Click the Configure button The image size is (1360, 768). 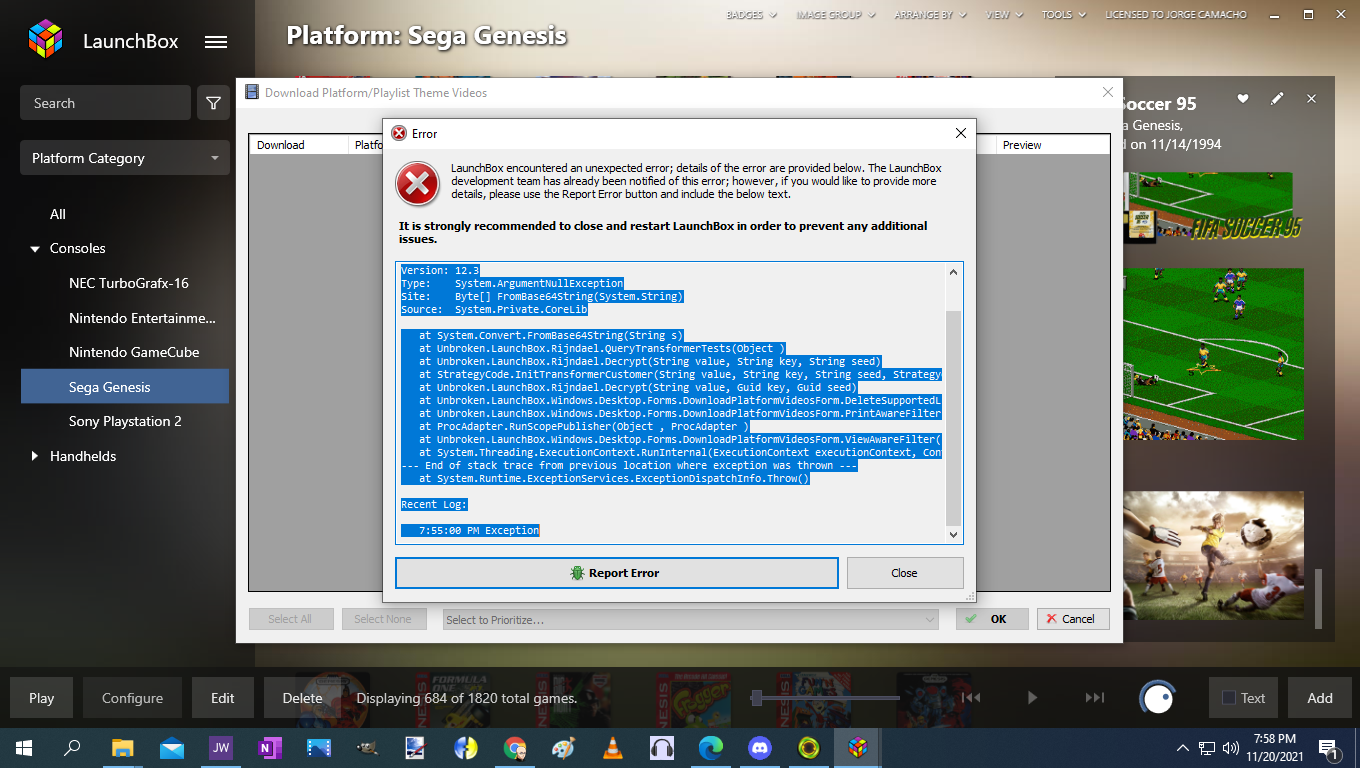tap(132, 698)
